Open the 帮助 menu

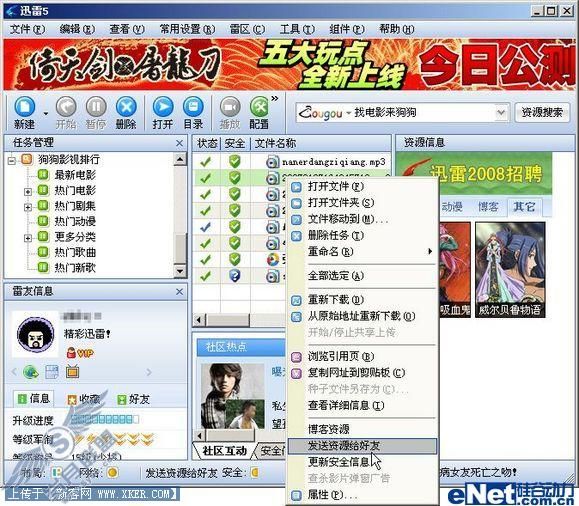[397, 29]
